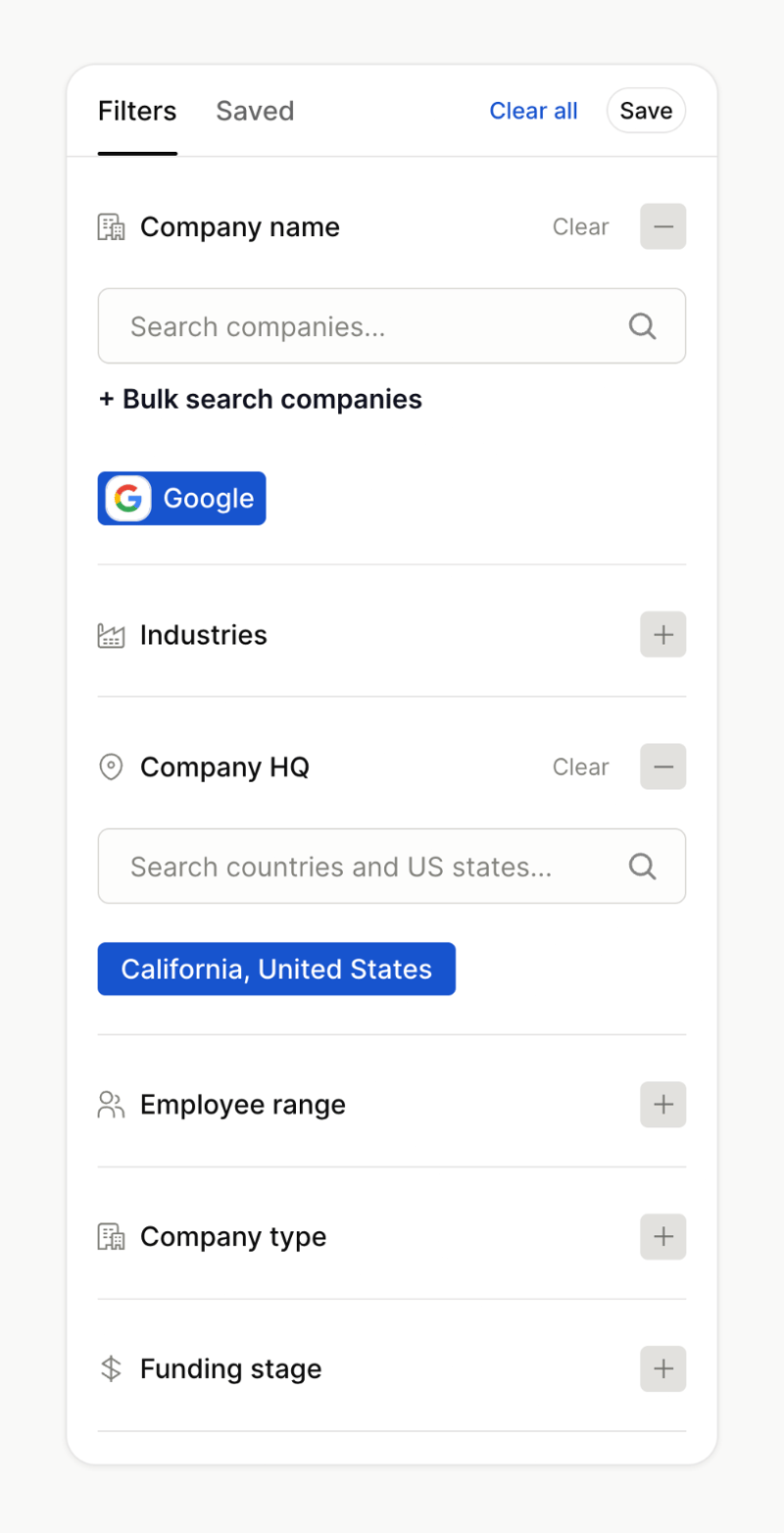Image resolution: width=784 pixels, height=1533 pixels.
Task: Expand the Funding stage filter
Action: [x=662, y=1368]
